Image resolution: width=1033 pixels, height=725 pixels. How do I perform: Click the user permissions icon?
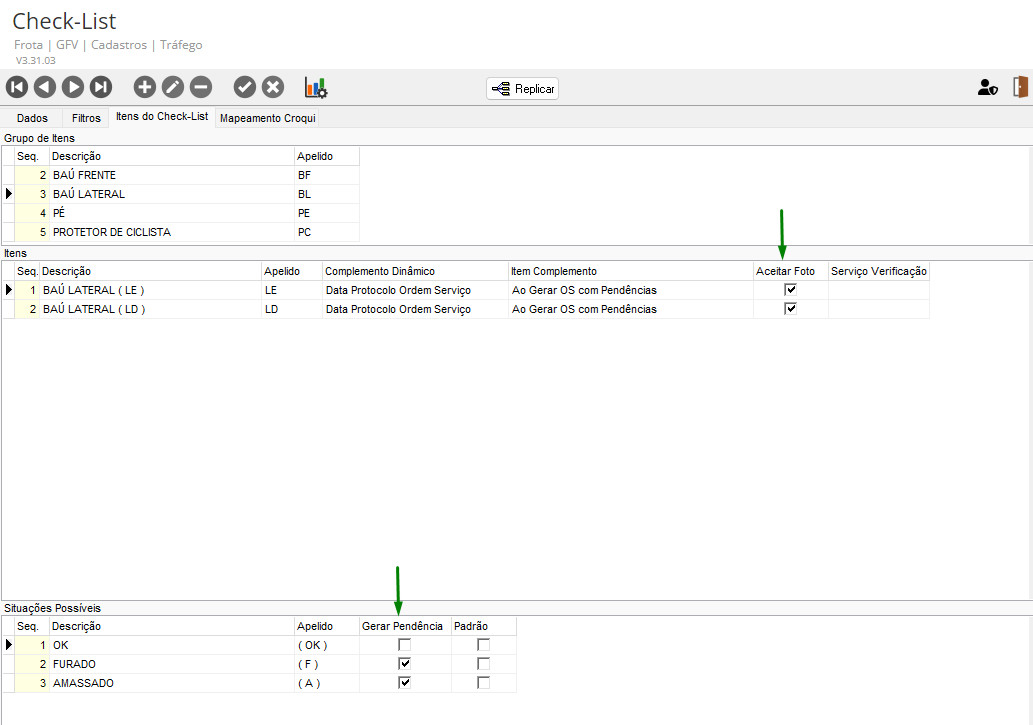pos(988,87)
